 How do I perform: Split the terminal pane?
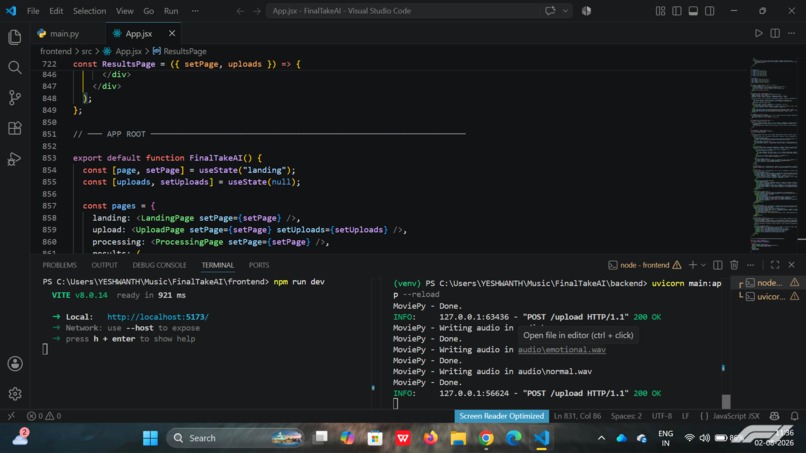point(718,265)
